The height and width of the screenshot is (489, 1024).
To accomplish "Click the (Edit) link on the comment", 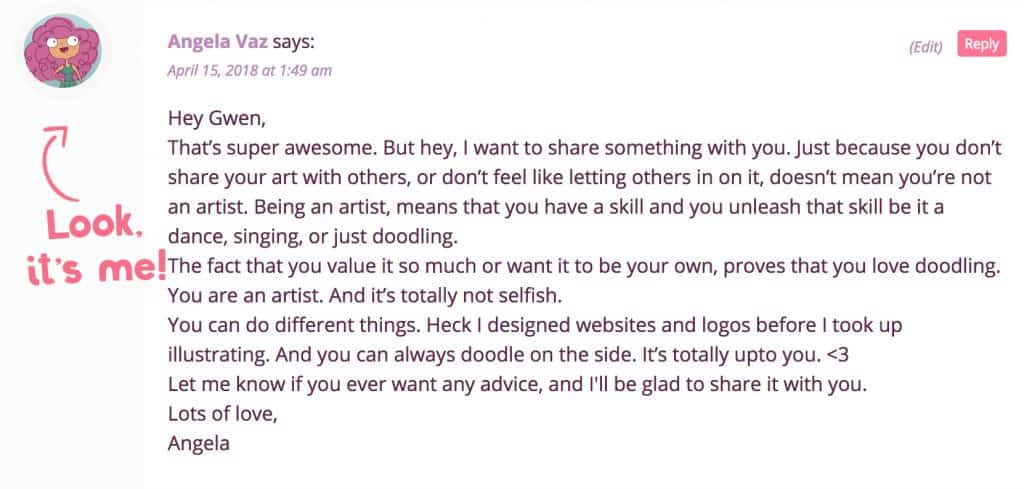I will (x=925, y=46).
